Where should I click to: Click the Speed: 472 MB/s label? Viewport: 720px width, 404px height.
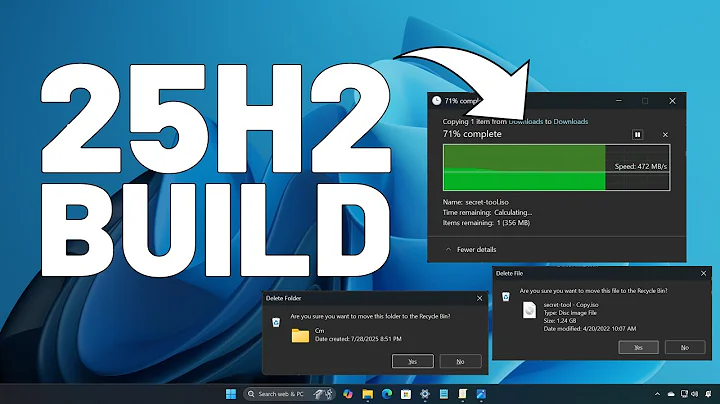641,166
